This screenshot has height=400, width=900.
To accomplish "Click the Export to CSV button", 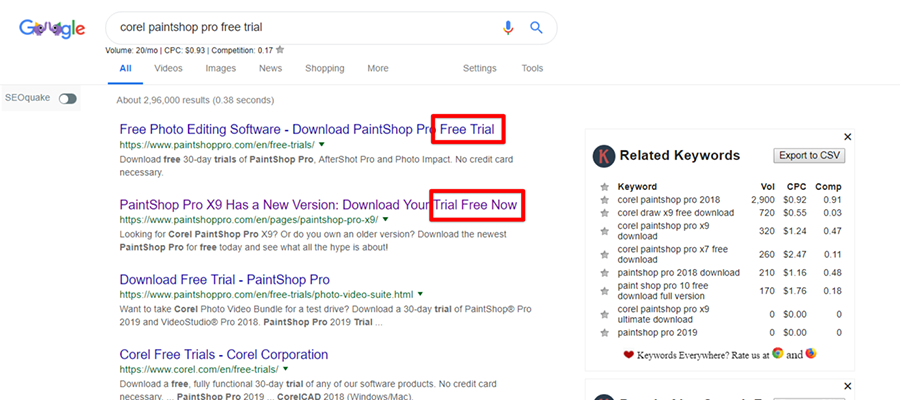I will click(809, 156).
